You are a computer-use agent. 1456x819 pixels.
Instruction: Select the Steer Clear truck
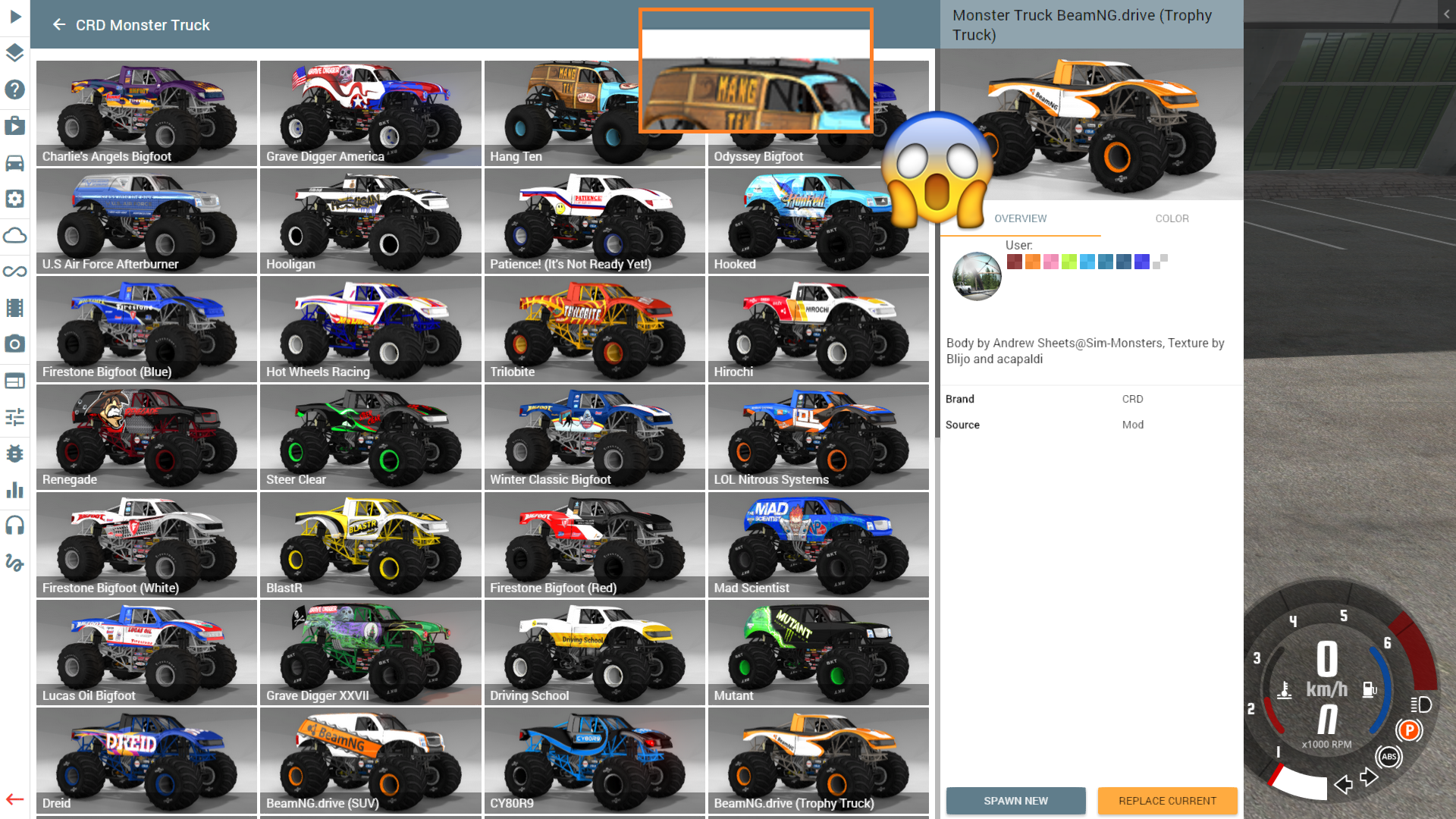tap(371, 436)
